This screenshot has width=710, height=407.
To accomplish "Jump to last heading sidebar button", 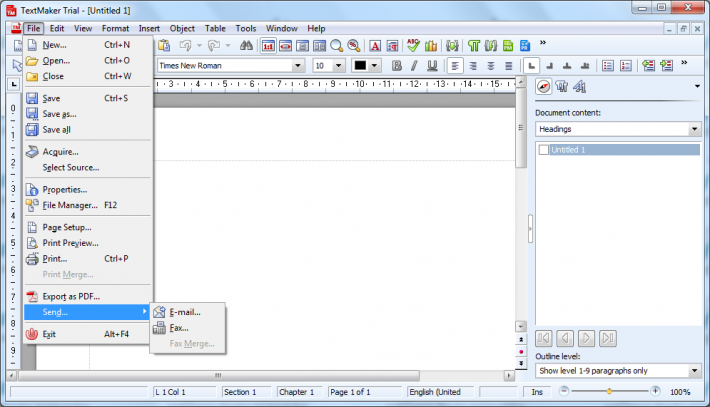I will [x=607, y=338].
